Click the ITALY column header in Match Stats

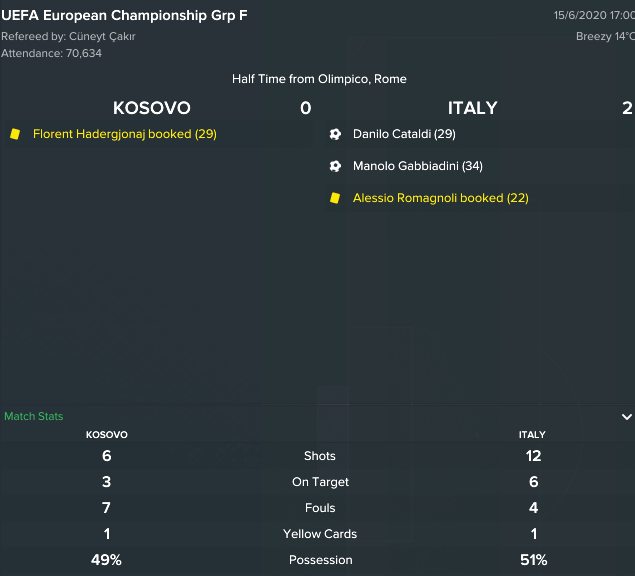pyautogui.click(x=532, y=435)
